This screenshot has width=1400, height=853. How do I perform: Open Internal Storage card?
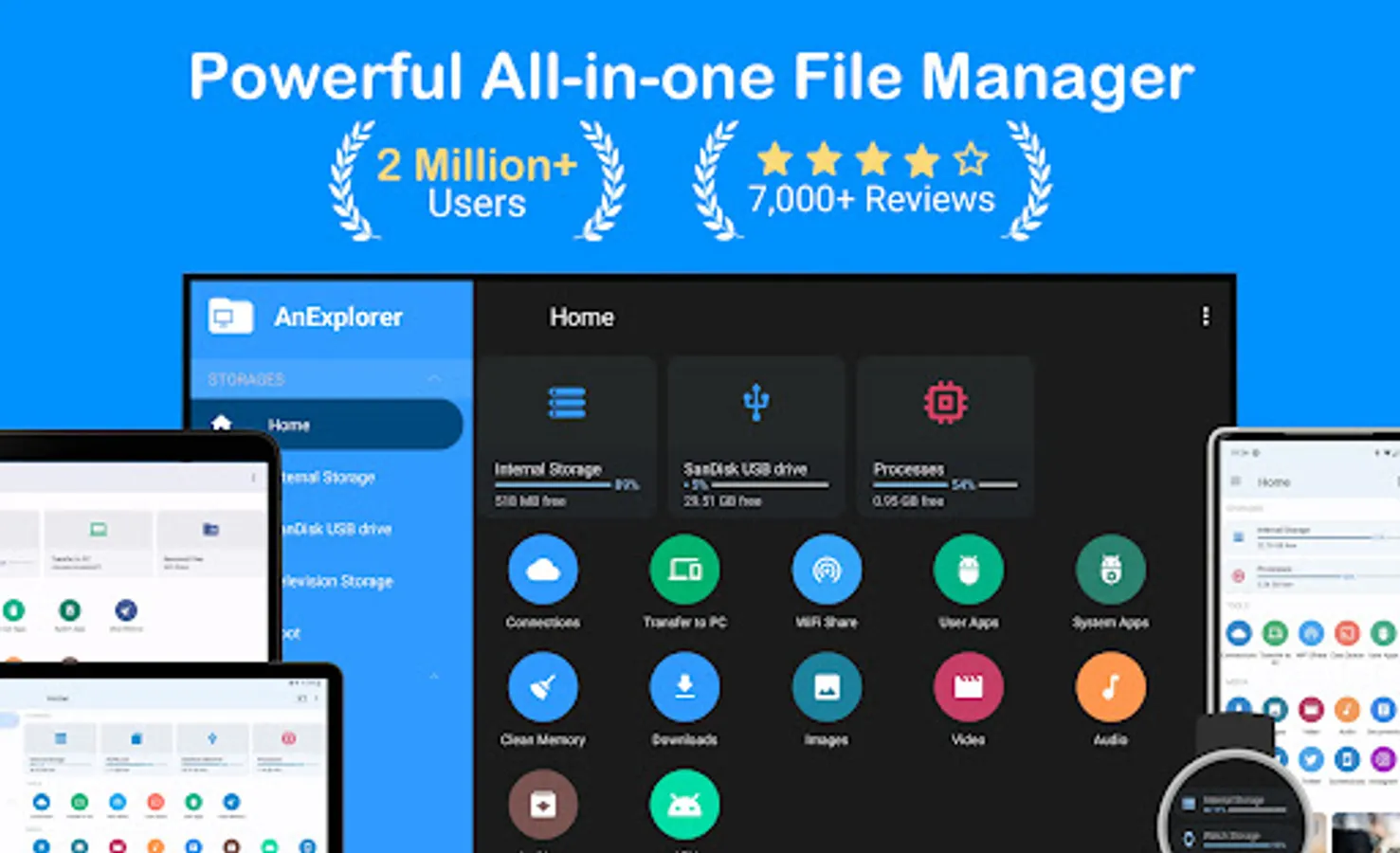[x=567, y=437]
